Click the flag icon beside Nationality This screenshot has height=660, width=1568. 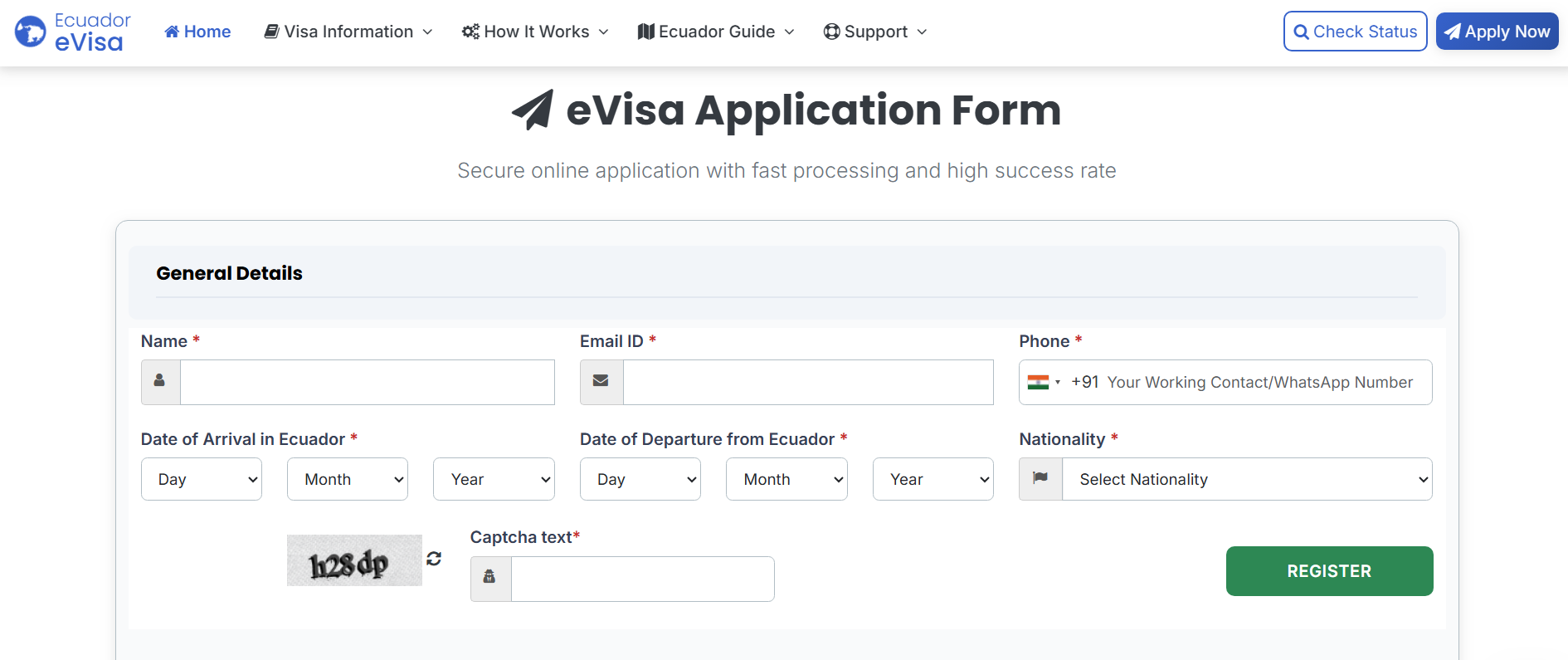pos(1040,478)
